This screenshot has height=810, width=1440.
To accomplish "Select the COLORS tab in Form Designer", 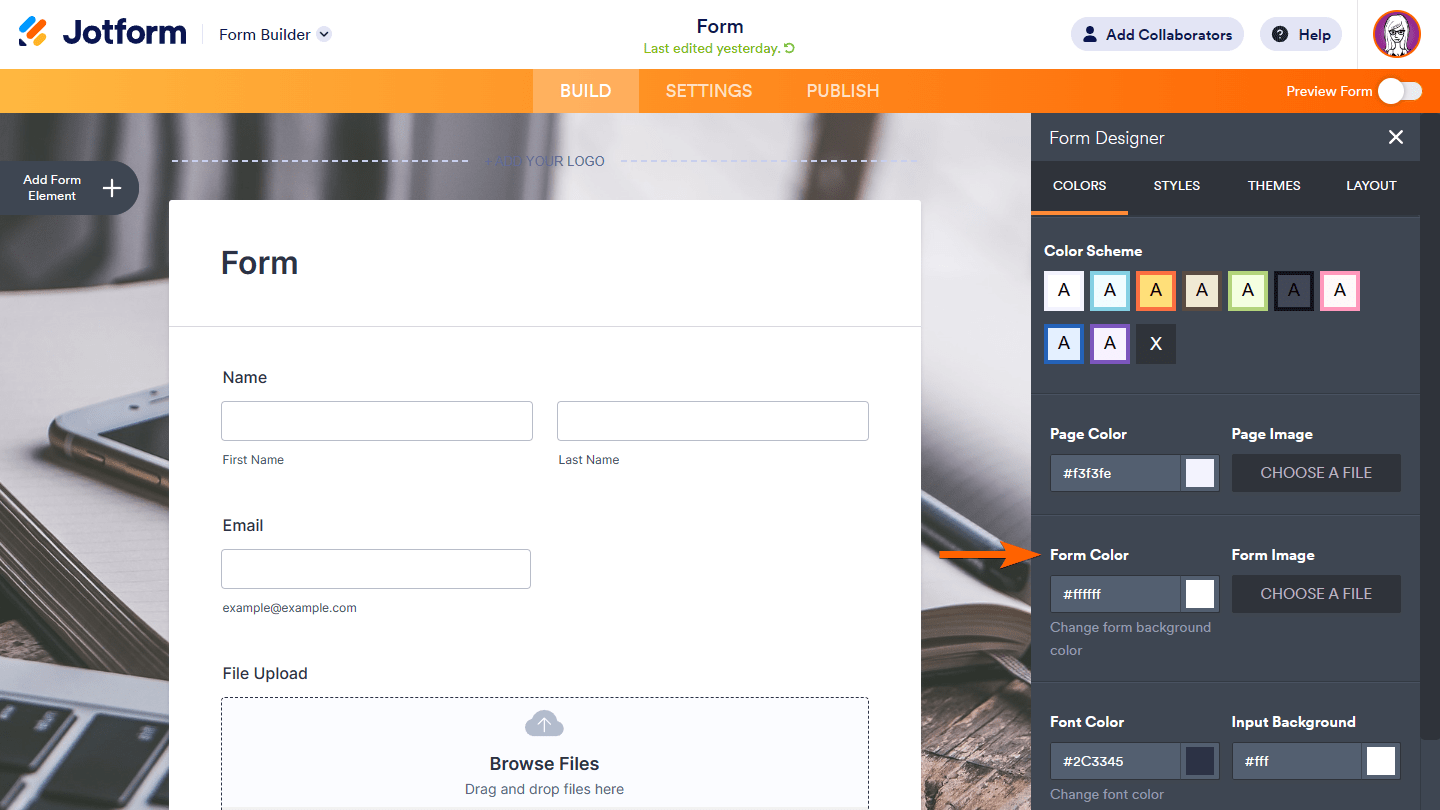I will [1080, 186].
